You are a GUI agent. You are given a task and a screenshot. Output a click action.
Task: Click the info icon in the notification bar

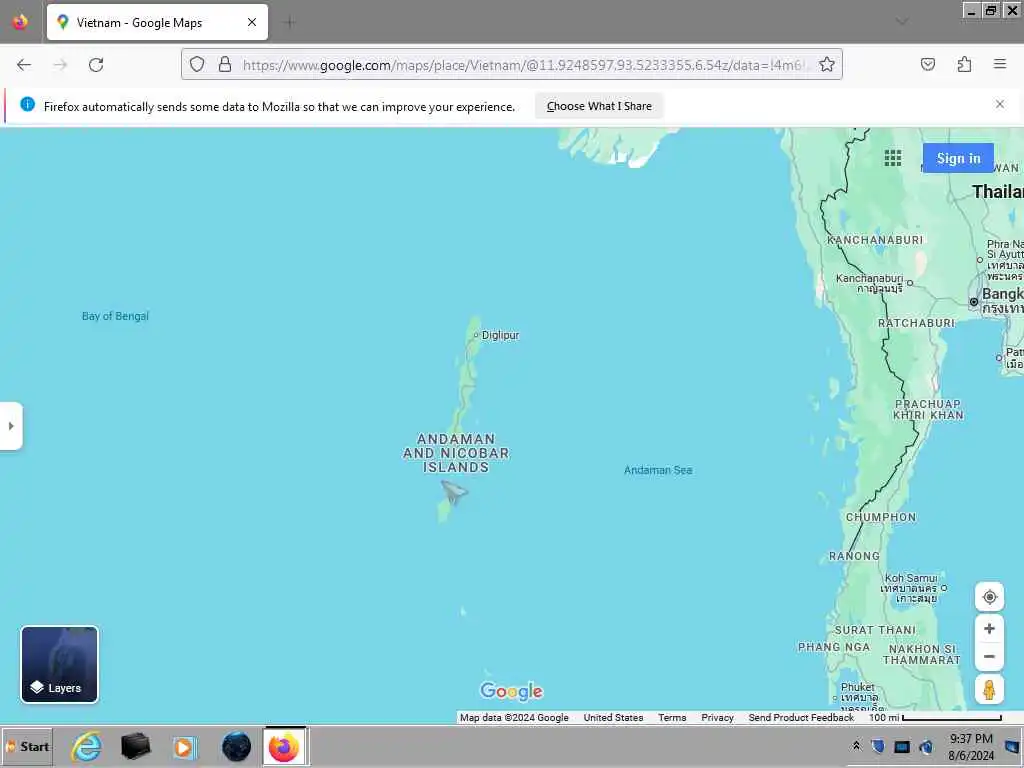coord(27,104)
